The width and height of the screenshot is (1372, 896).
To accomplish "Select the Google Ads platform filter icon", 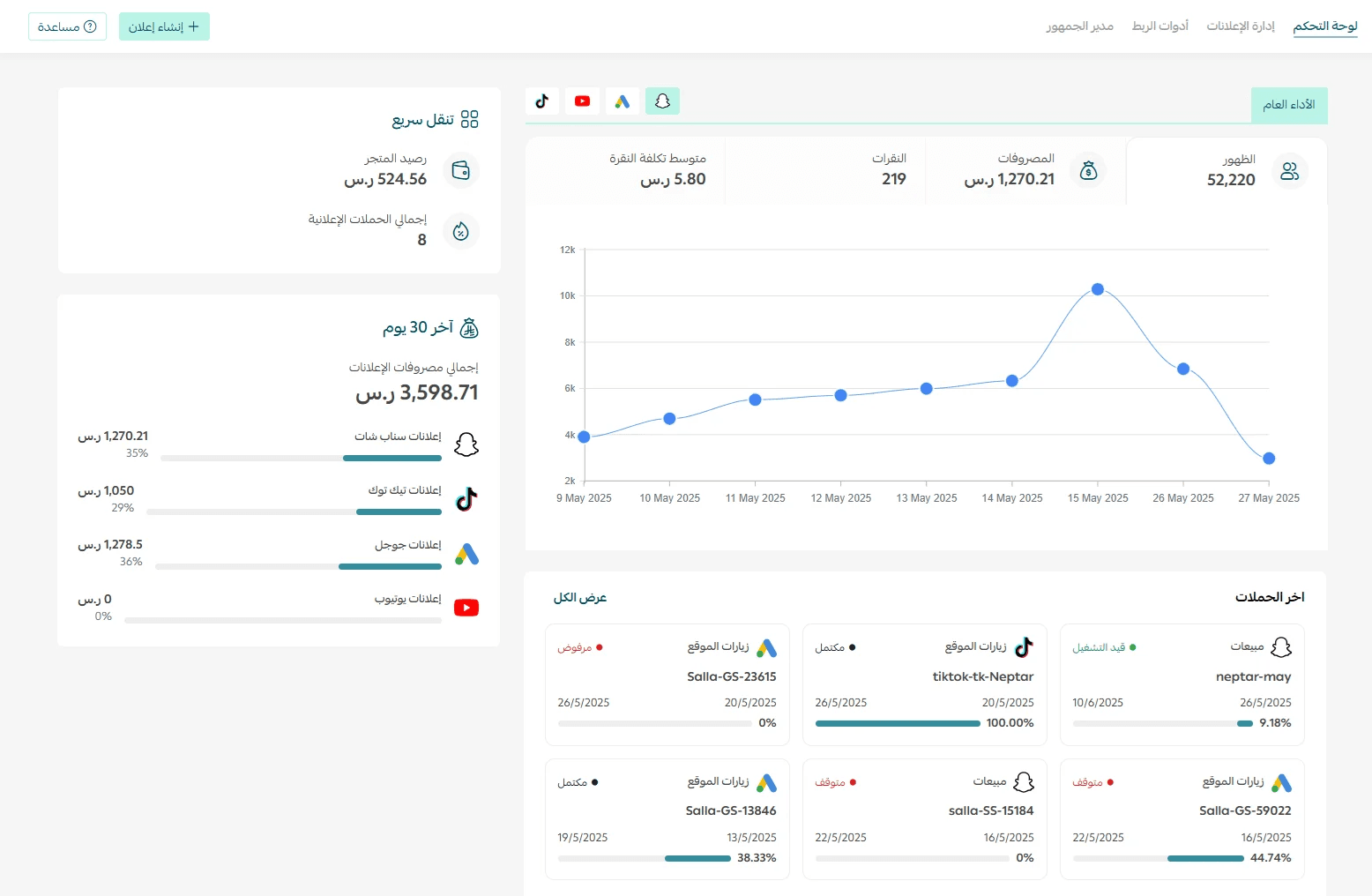I will [623, 101].
